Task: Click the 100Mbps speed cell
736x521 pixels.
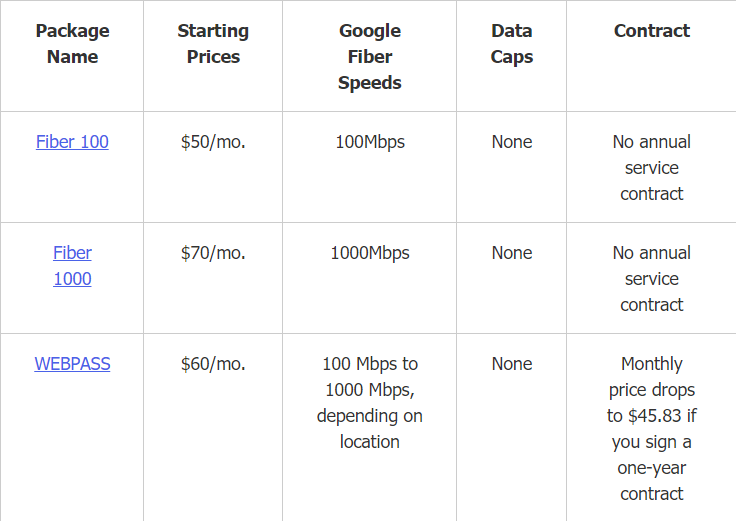Action: [370, 142]
